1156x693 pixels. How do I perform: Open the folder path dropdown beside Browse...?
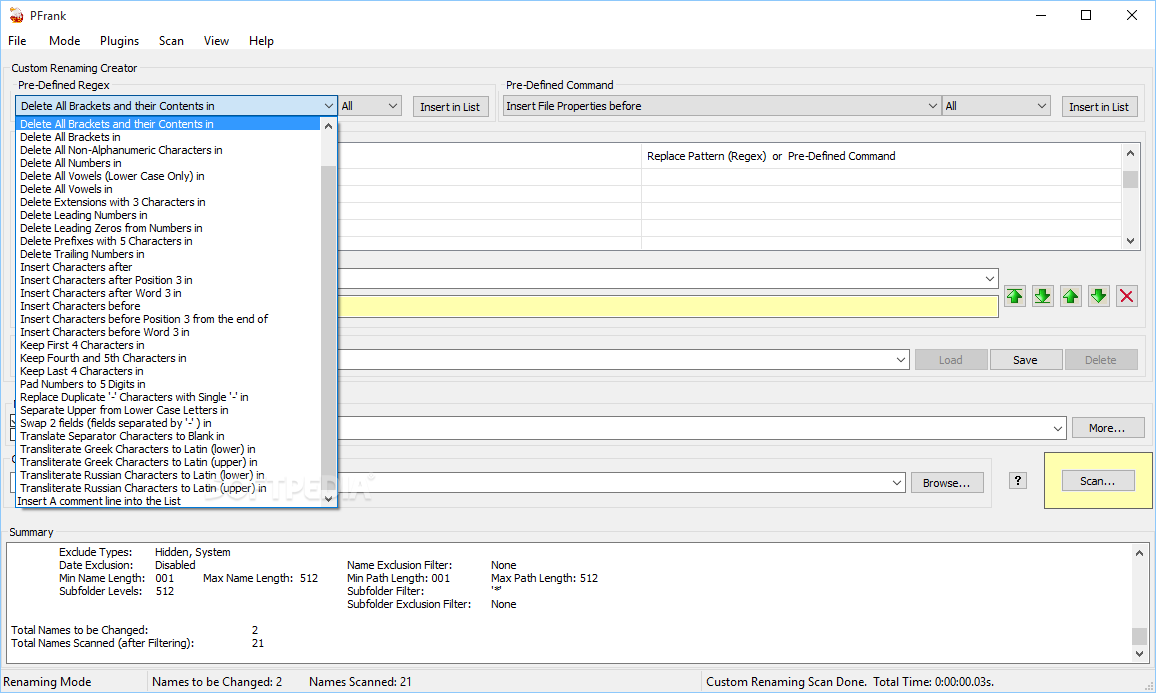pos(896,483)
